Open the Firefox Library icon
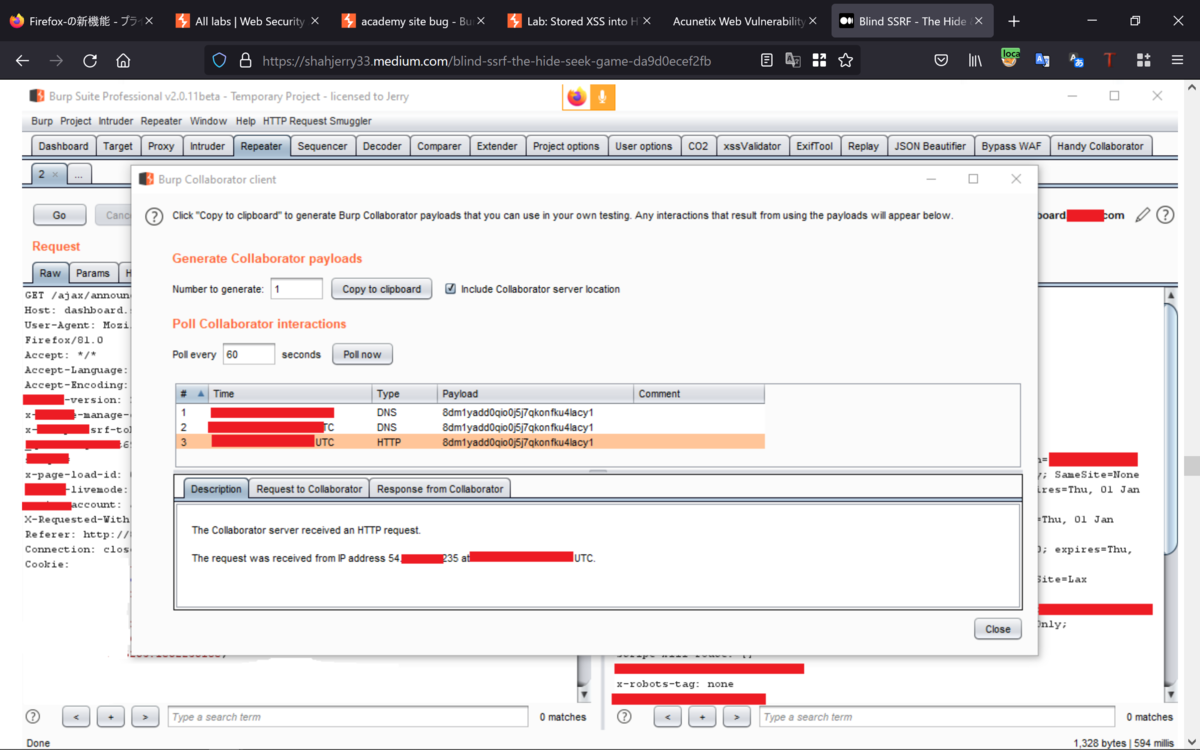The image size is (1200, 750). tap(975, 61)
